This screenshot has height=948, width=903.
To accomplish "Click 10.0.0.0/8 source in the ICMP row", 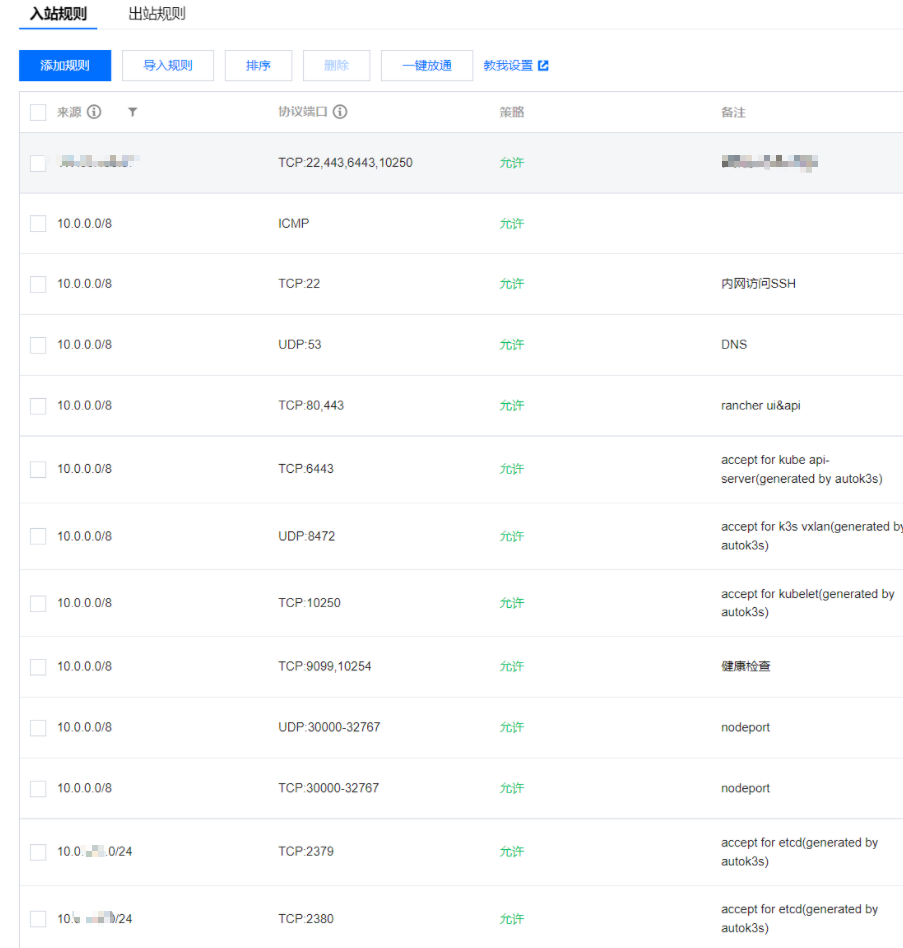I will [x=85, y=224].
